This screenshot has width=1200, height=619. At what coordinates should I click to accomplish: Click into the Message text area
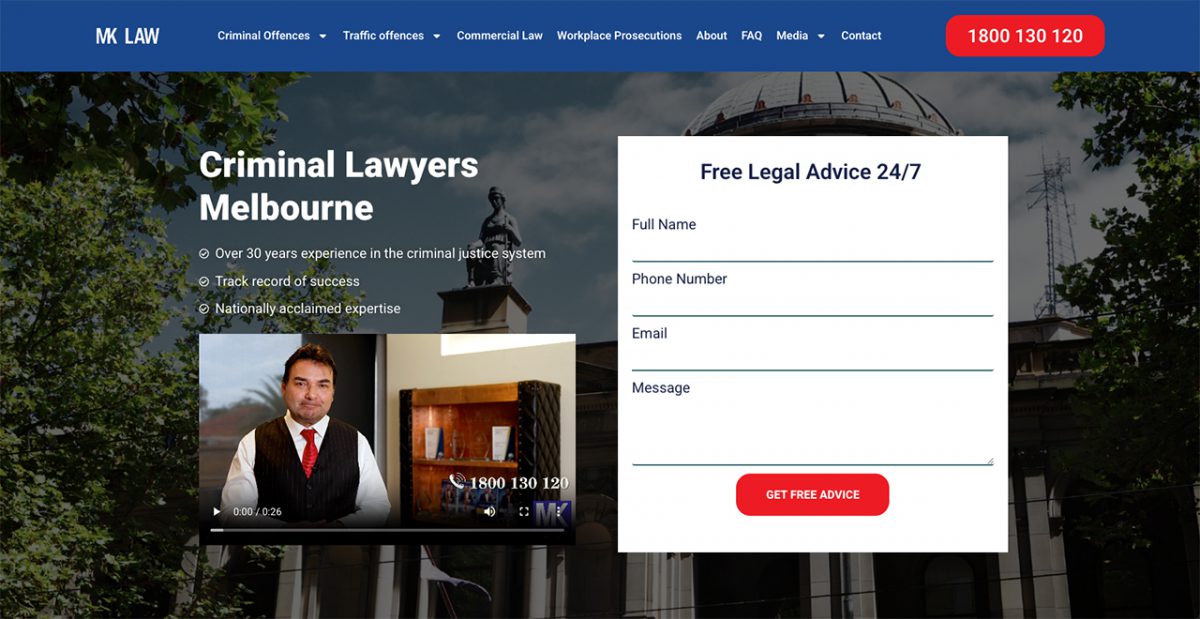[812, 432]
